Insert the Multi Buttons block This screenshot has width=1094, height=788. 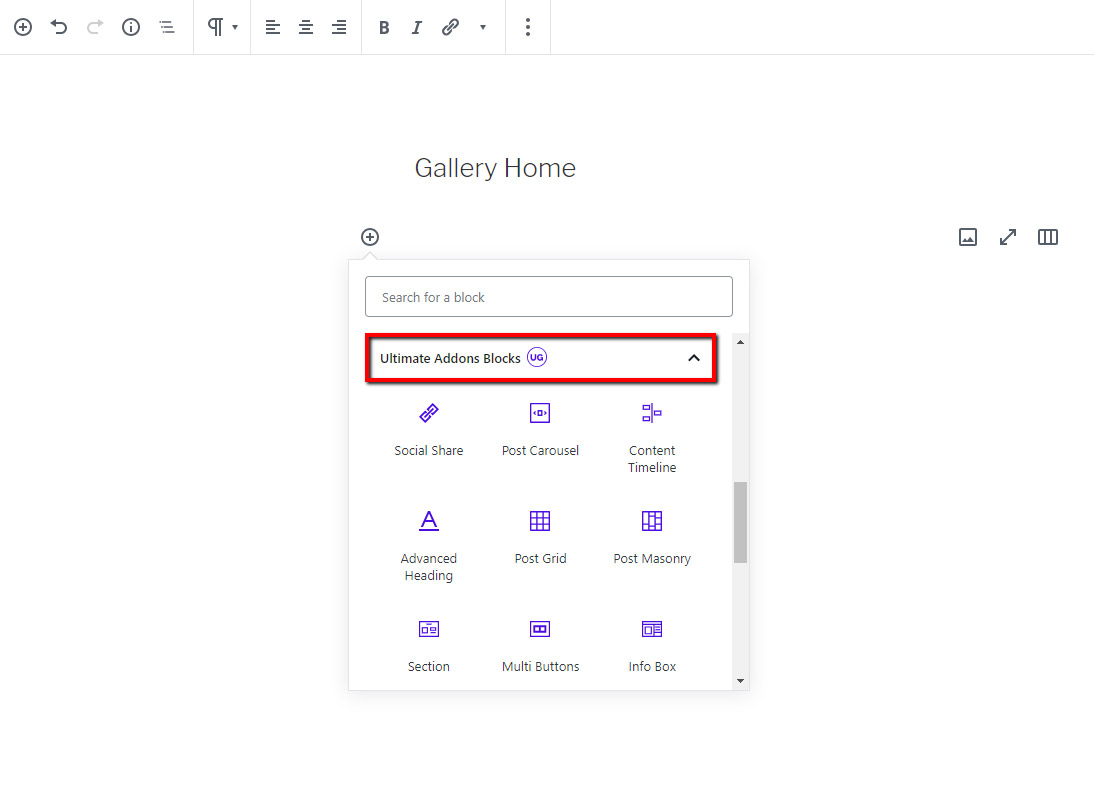click(540, 646)
